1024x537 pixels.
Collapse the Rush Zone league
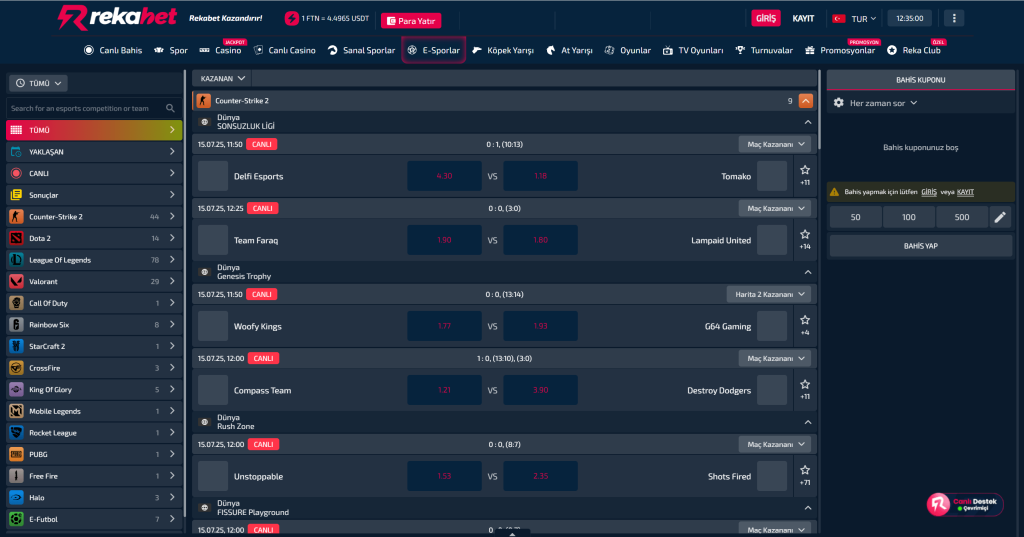808,422
